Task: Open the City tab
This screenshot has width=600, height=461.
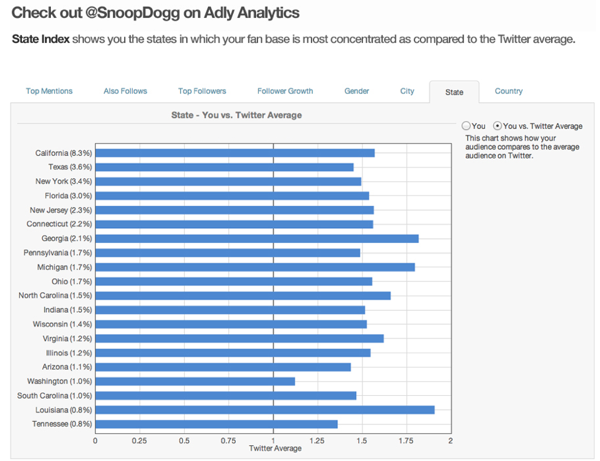Action: tap(407, 91)
